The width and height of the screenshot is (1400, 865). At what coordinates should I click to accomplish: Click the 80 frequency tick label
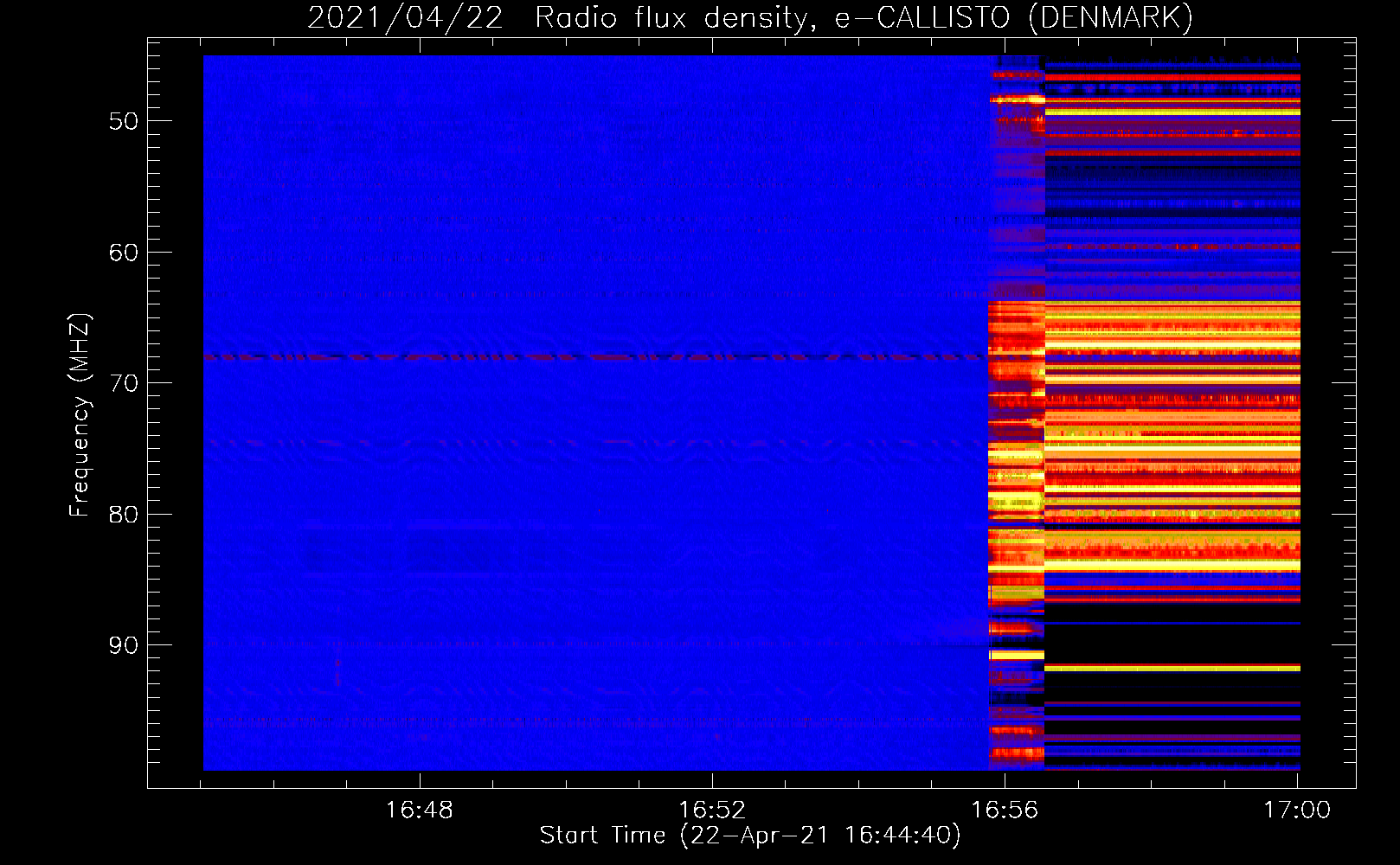point(124,515)
